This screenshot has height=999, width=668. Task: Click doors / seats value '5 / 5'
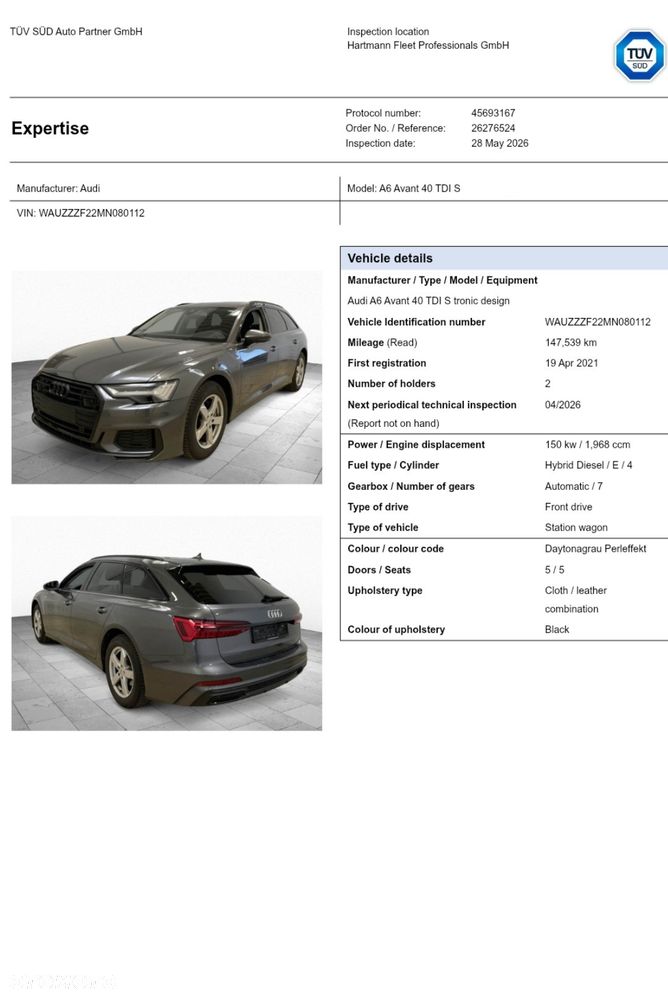pos(554,570)
